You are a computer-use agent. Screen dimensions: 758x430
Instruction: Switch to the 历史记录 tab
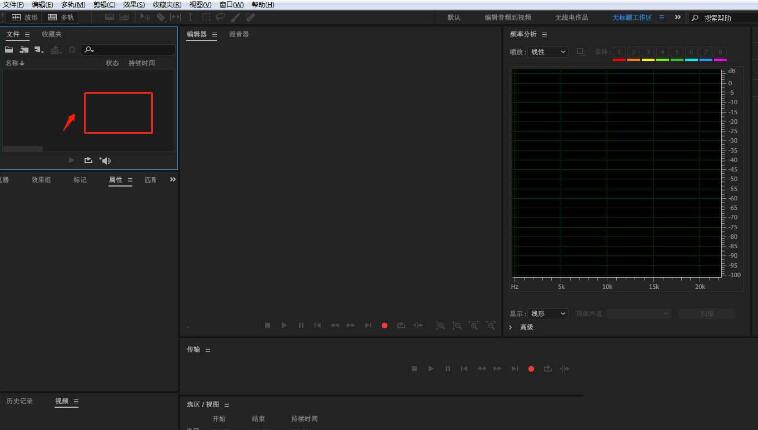(19, 401)
